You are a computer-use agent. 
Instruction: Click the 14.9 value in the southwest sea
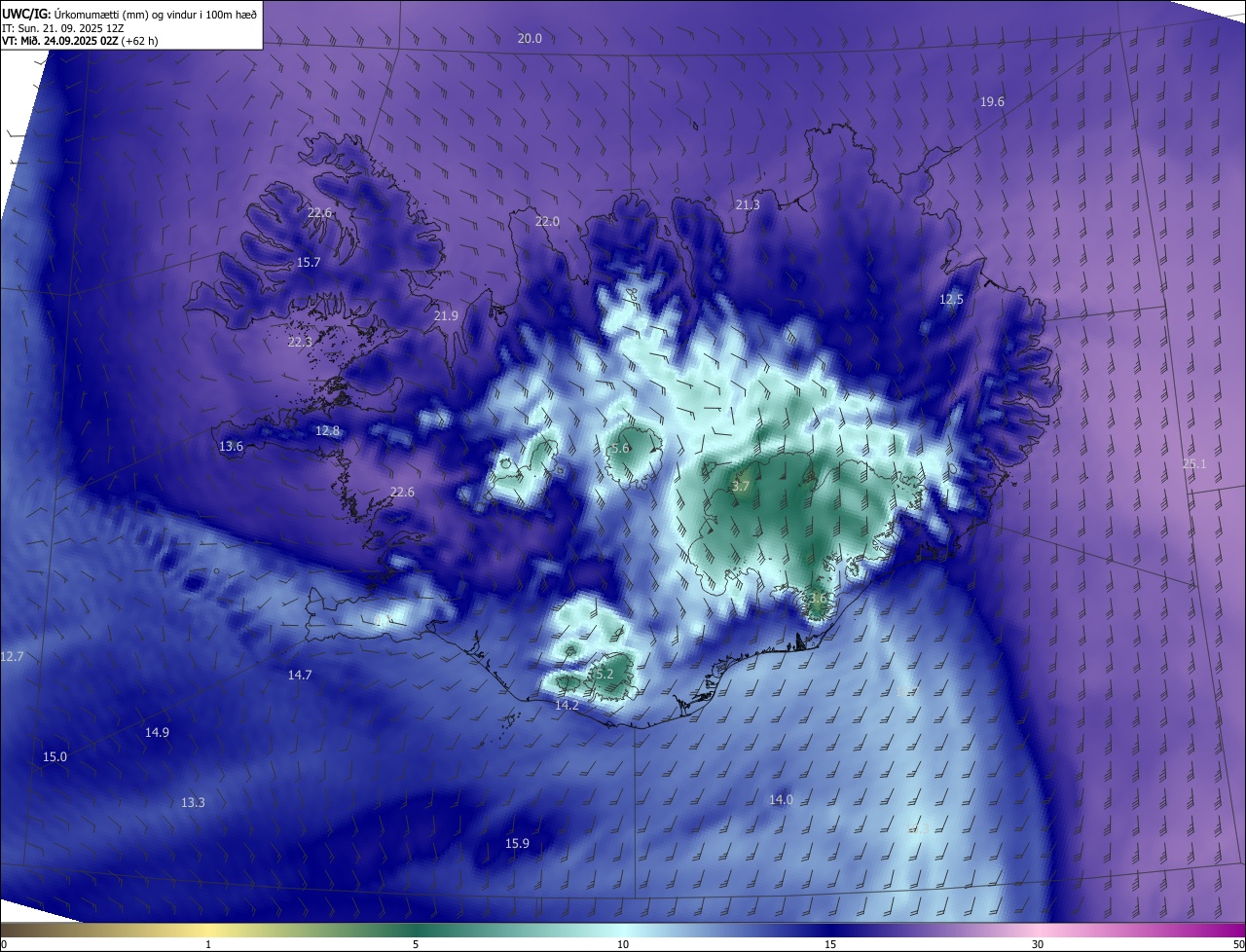pyautogui.click(x=157, y=732)
